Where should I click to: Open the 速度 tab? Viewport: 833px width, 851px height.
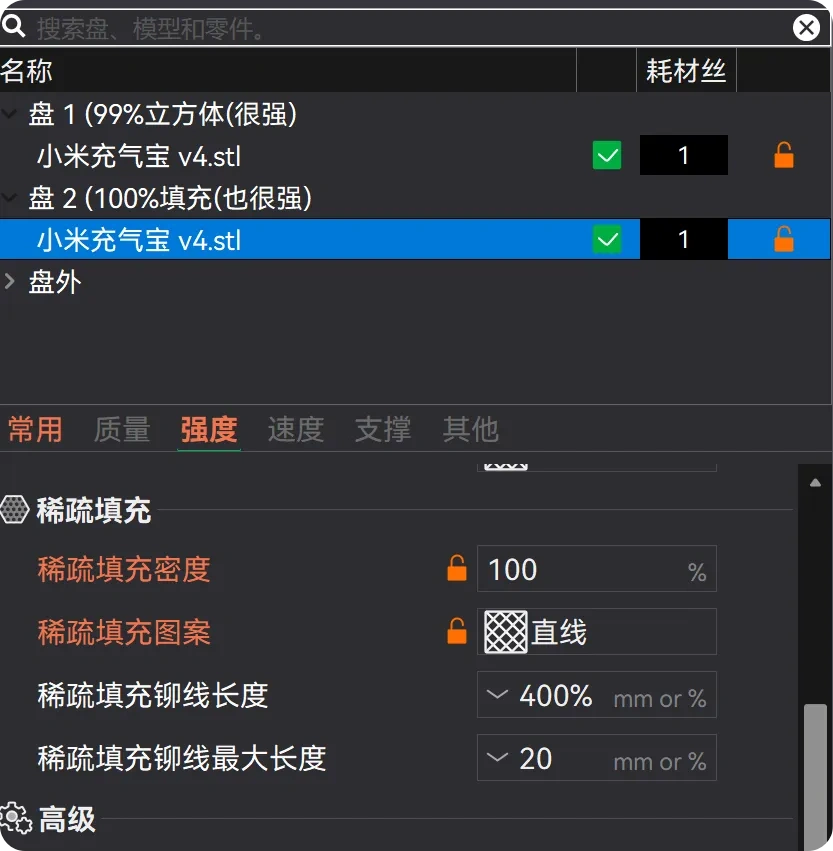(x=296, y=429)
